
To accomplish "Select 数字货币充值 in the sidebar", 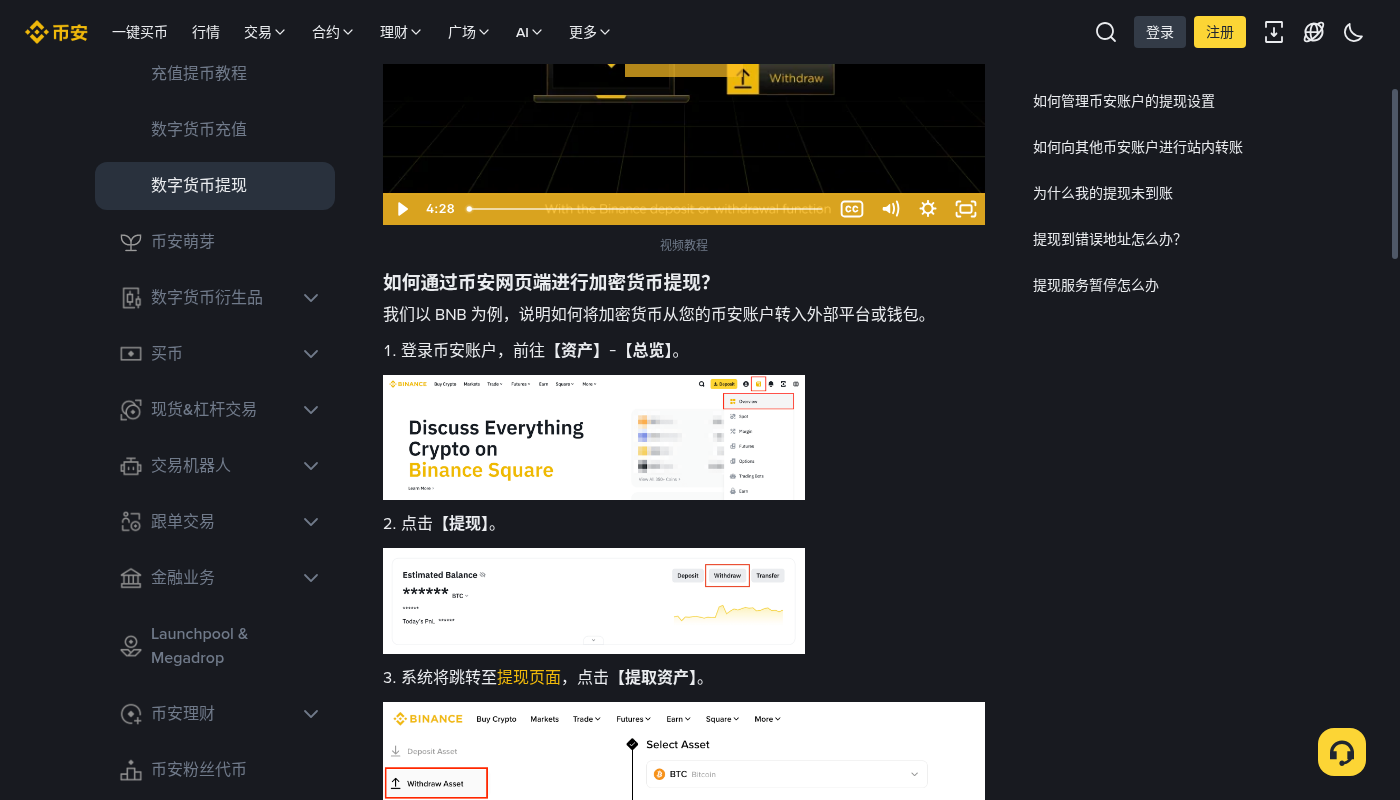I will click(x=199, y=129).
